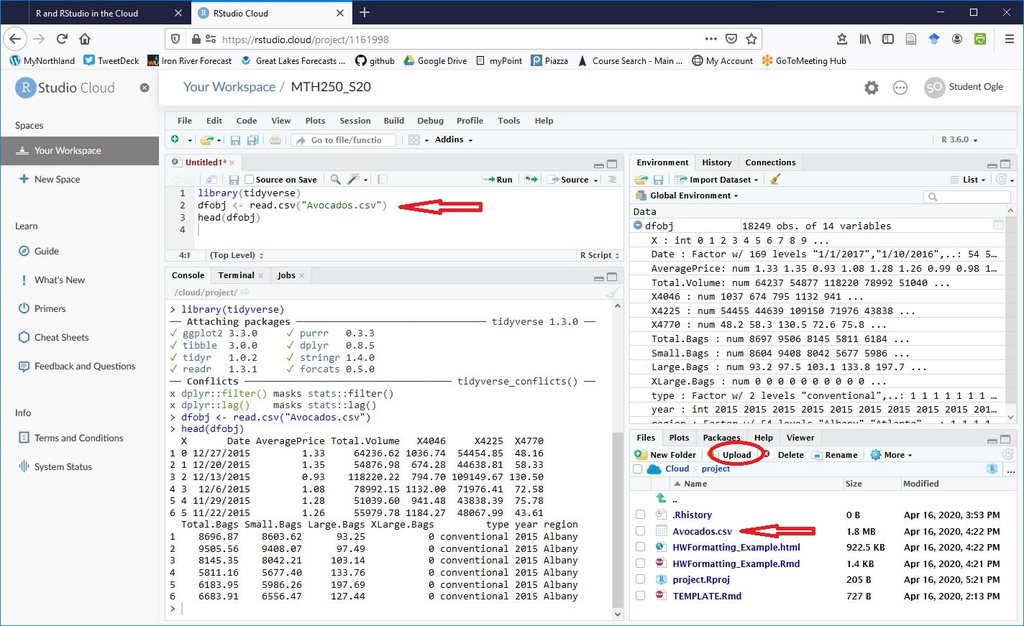1024x626 pixels.
Task: Open the Addins dropdown
Action: tap(453, 140)
